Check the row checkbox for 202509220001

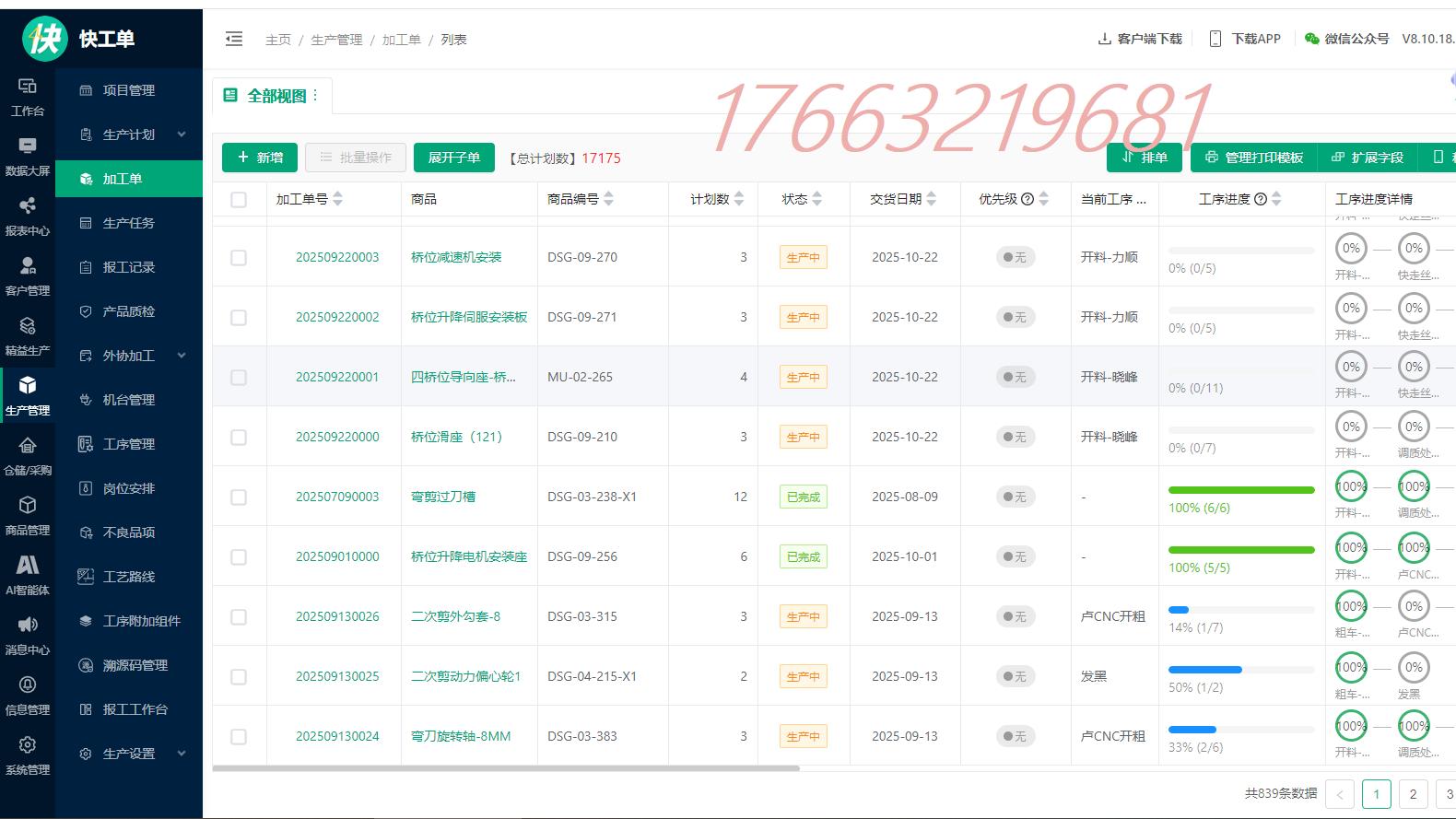coord(239,378)
